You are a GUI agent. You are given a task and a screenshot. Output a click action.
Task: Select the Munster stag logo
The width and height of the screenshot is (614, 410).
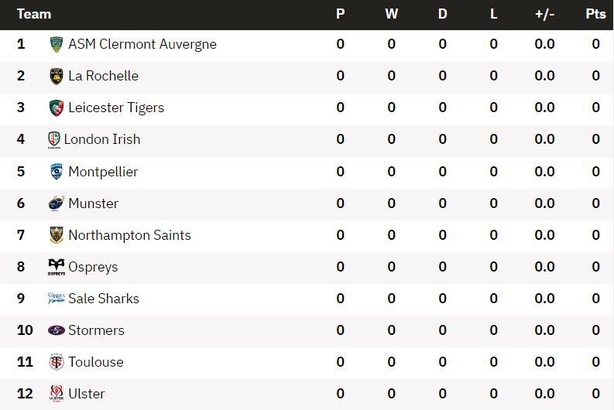56,203
